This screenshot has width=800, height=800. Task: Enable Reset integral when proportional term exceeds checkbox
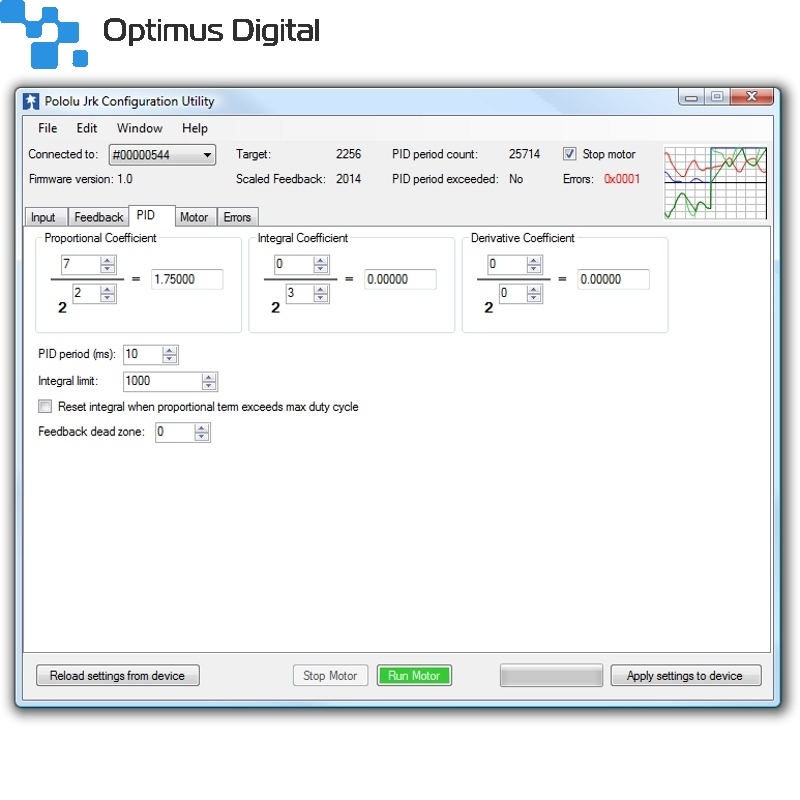click(x=45, y=406)
